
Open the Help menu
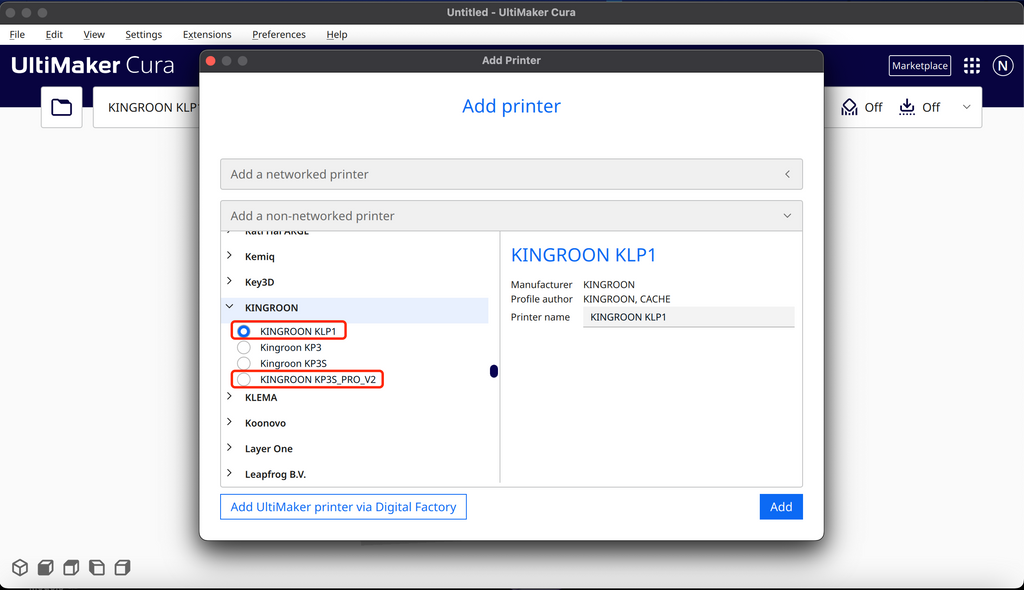[x=337, y=35]
